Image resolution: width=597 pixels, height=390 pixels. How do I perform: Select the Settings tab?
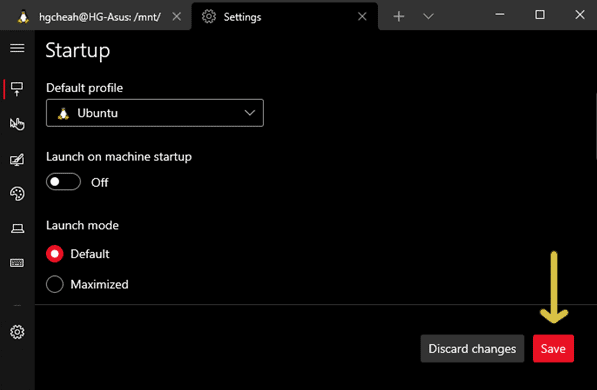285,16
